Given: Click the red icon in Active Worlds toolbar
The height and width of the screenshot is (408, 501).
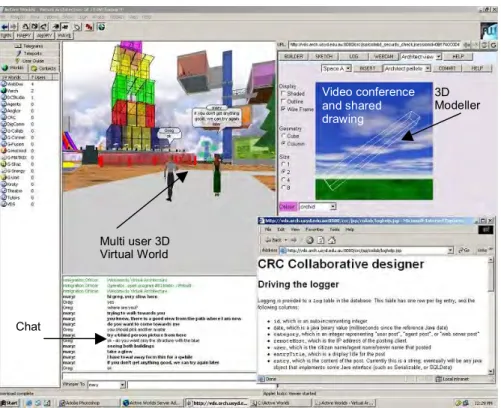Looking at the screenshot, I should tap(89, 27).
